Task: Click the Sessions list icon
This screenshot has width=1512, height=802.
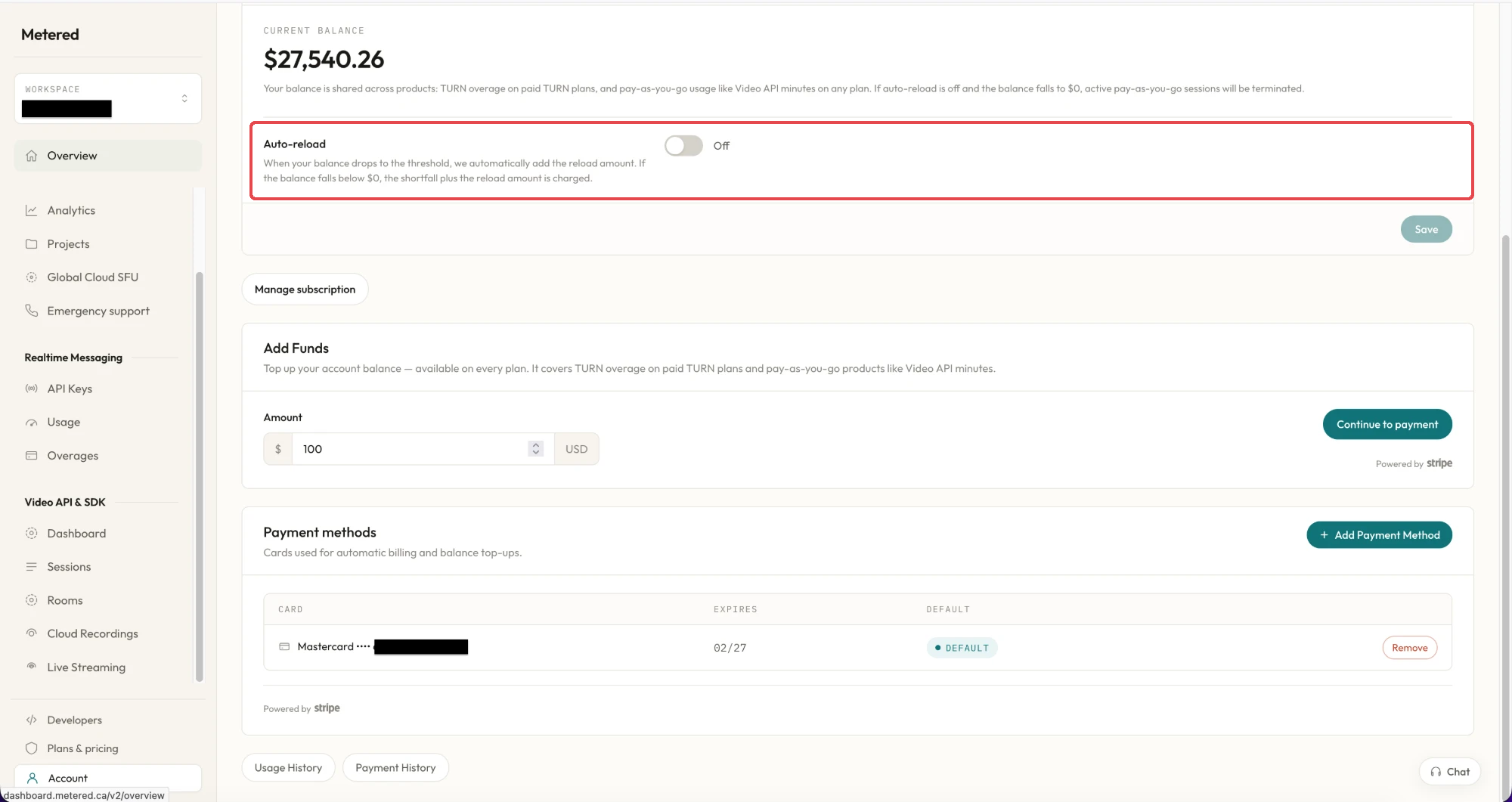Action: (x=31, y=567)
